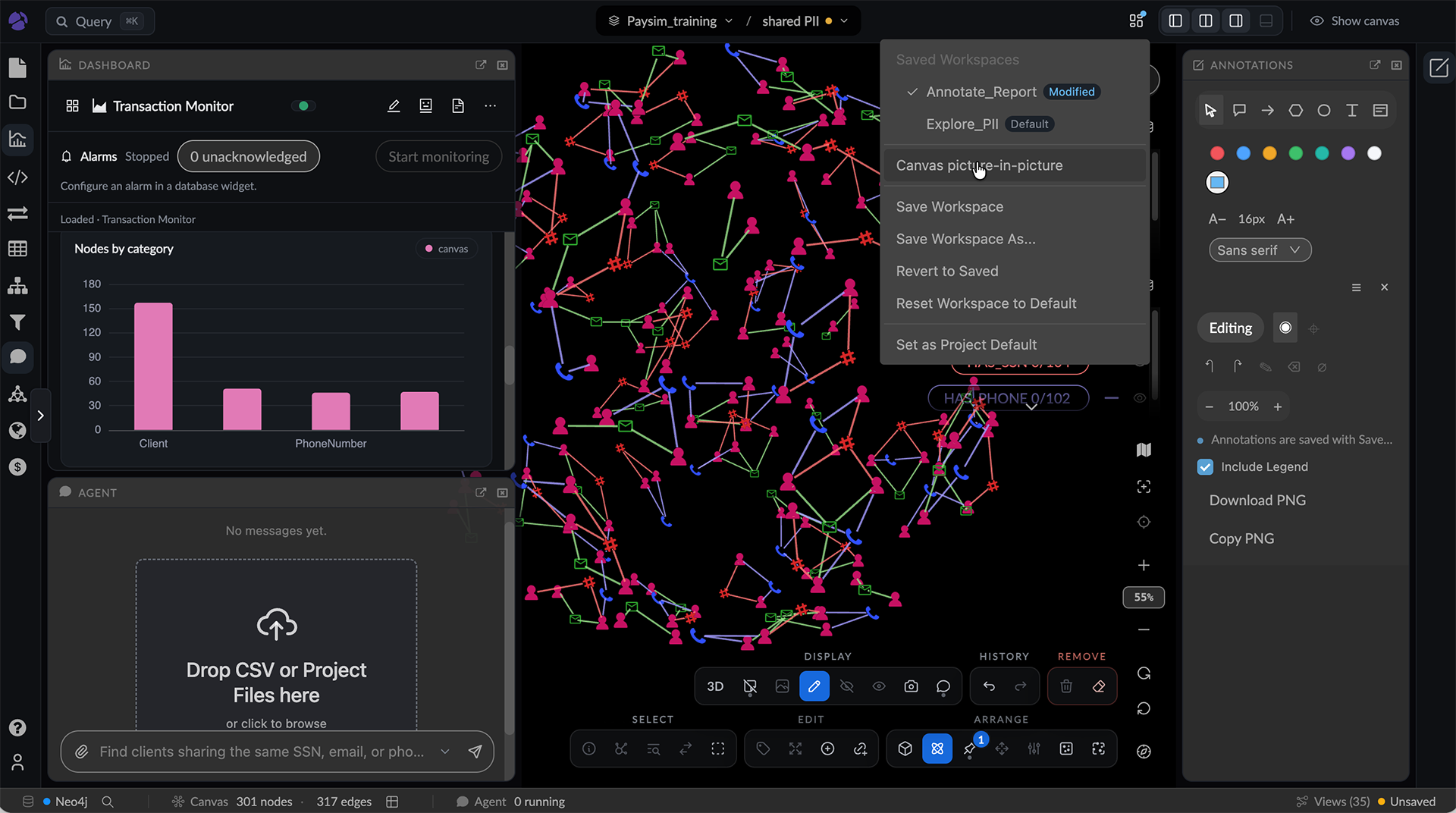Click the agent prompt input field

tap(262, 752)
